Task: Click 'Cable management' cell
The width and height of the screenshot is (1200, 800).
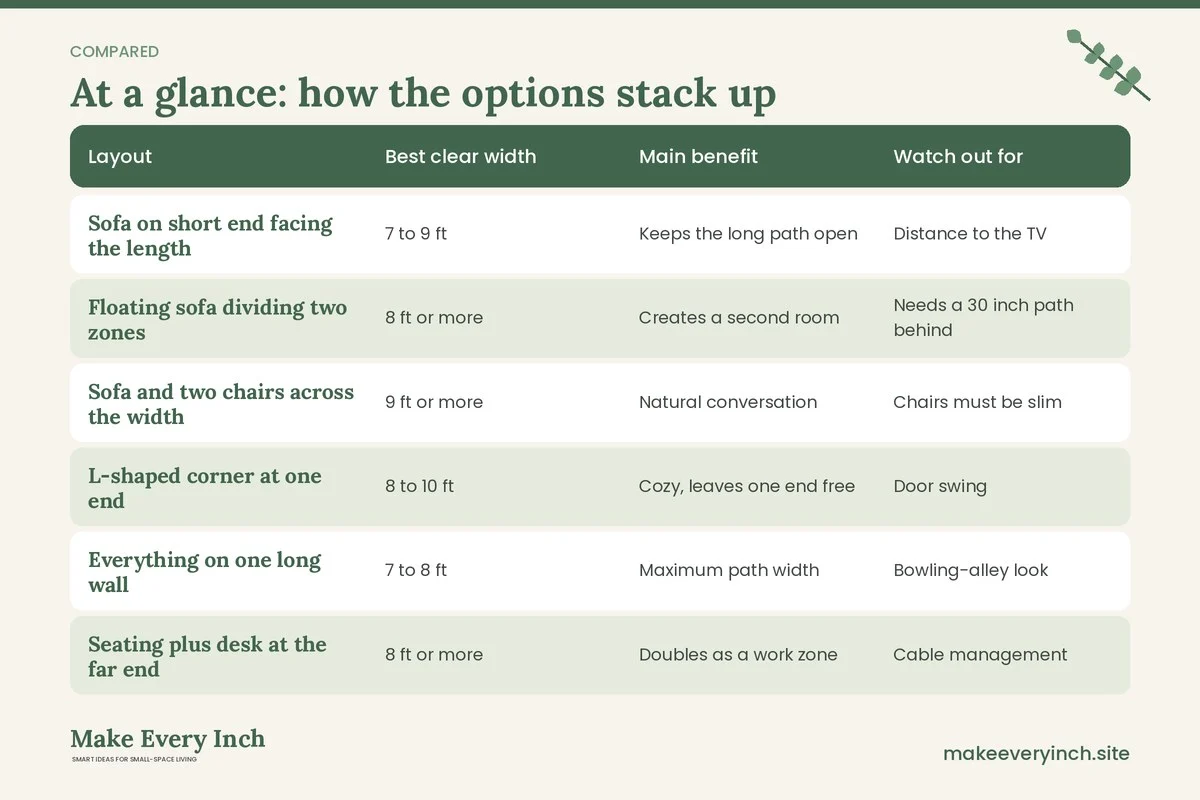Action: point(980,654)
